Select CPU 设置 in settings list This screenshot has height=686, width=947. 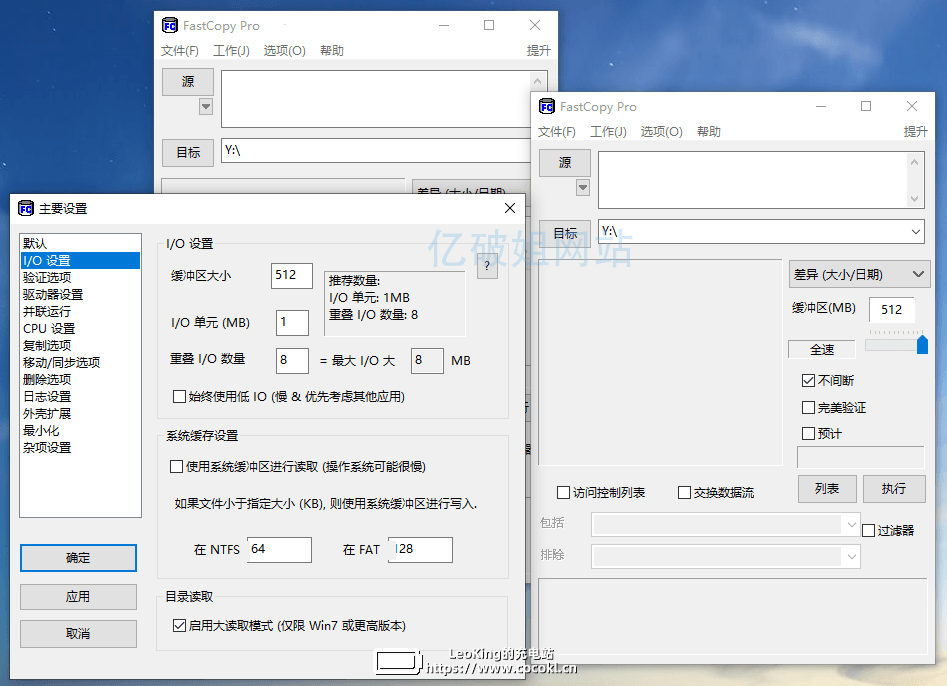80,329
